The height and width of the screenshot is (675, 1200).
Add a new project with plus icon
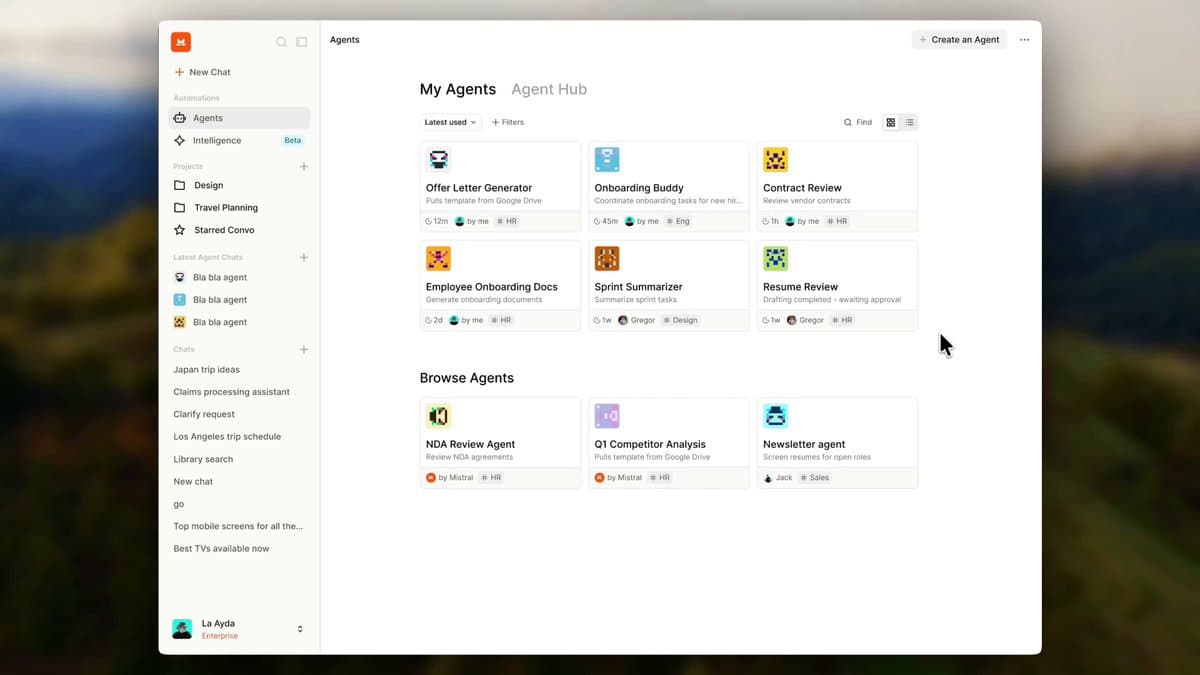[304, 166]
